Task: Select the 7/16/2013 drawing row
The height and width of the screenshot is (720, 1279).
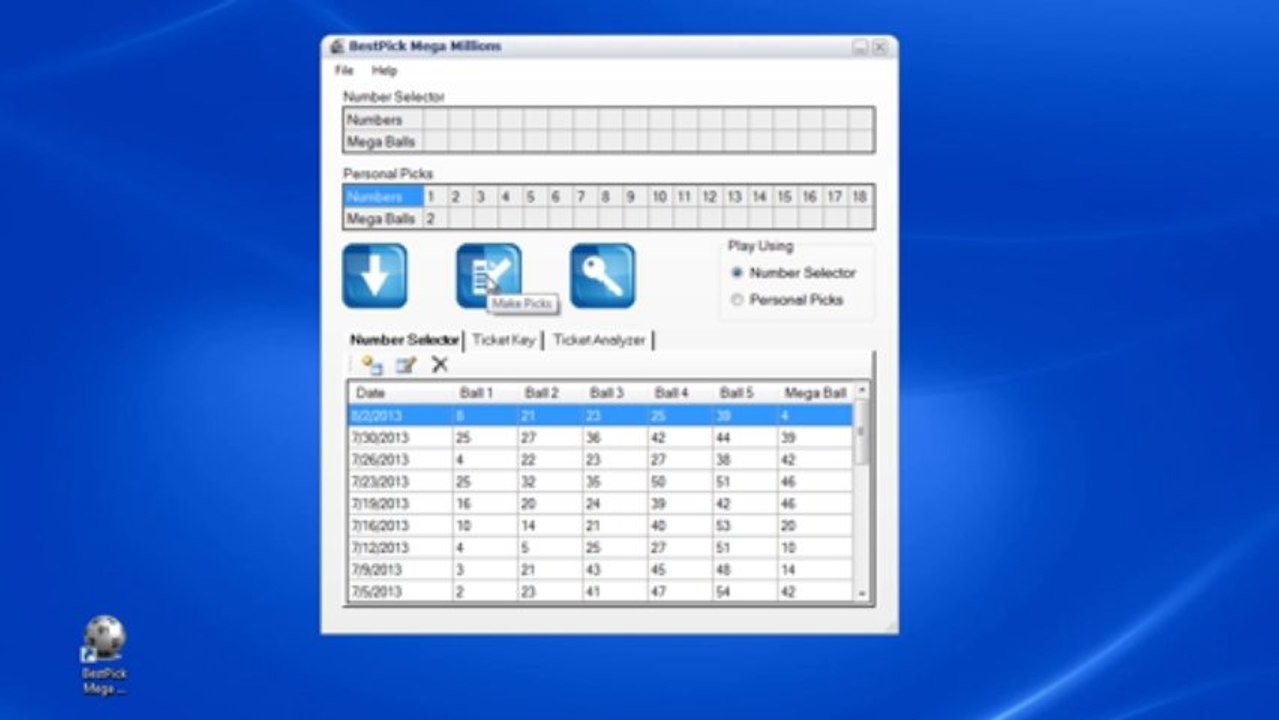Action: [601, 525]
